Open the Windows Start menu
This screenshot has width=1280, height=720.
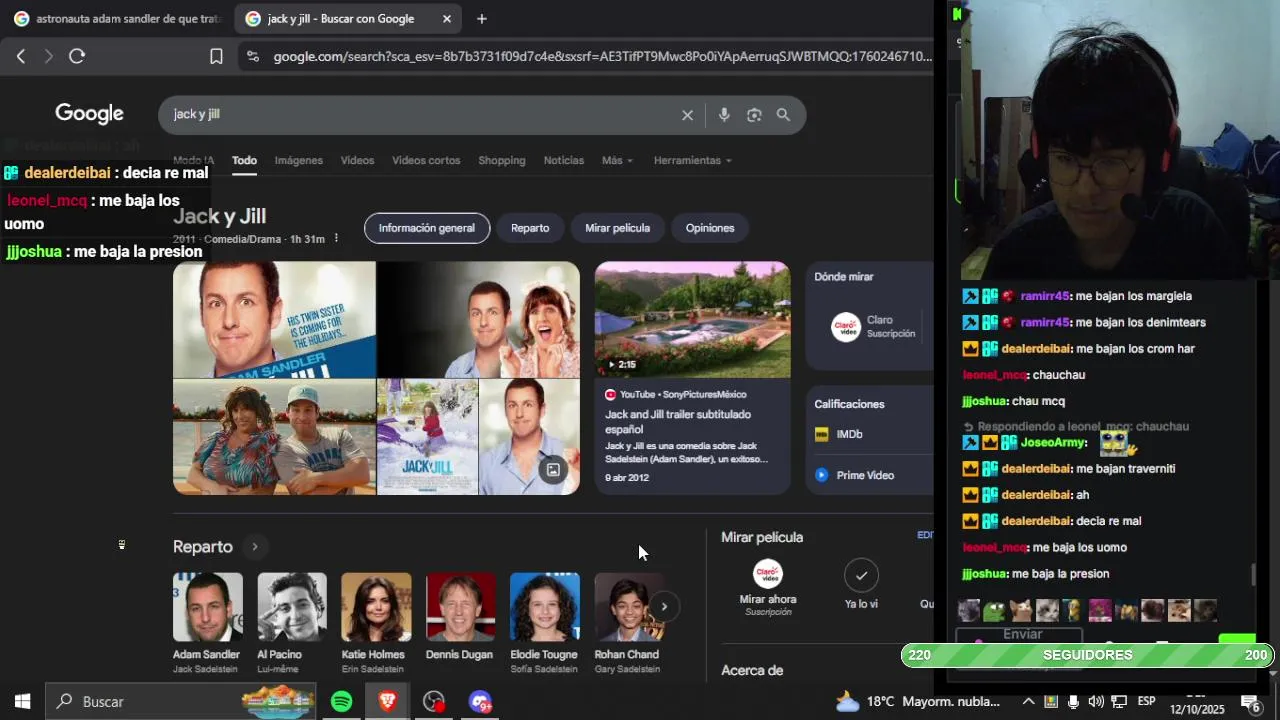tap(22, 702)
